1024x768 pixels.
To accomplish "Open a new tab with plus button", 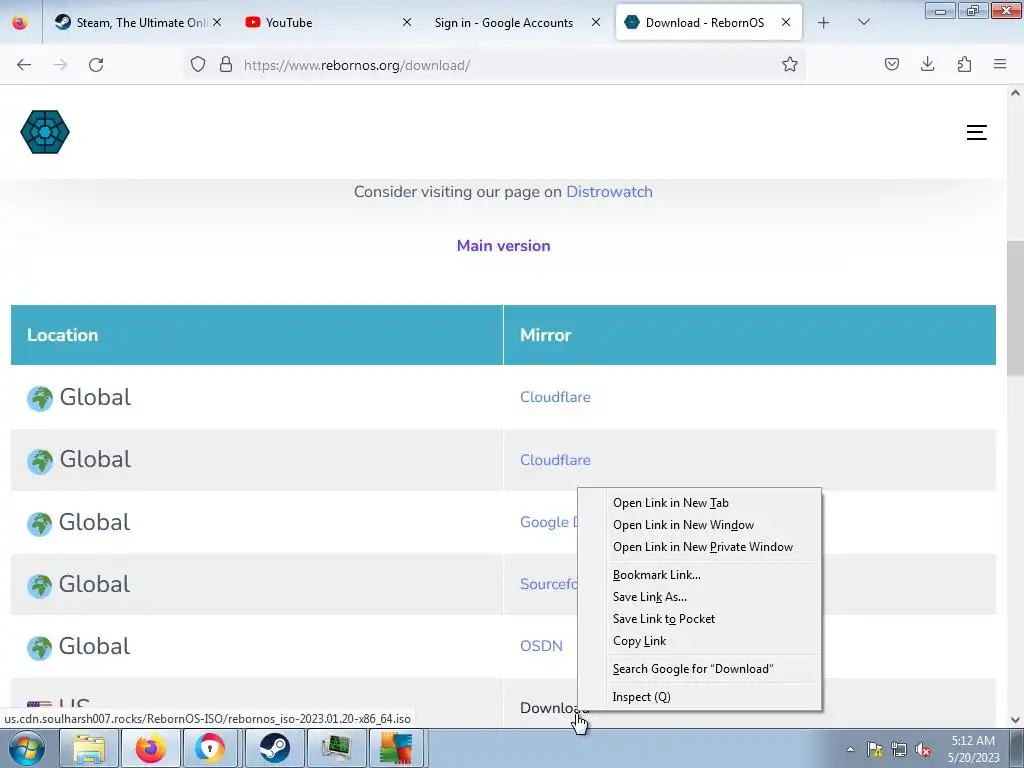I will pyautogui.click(x=824, y=23).
